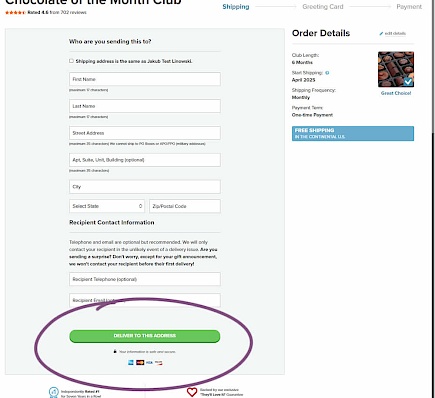Click the Mastercard payment icon

[x=140, y=362]
